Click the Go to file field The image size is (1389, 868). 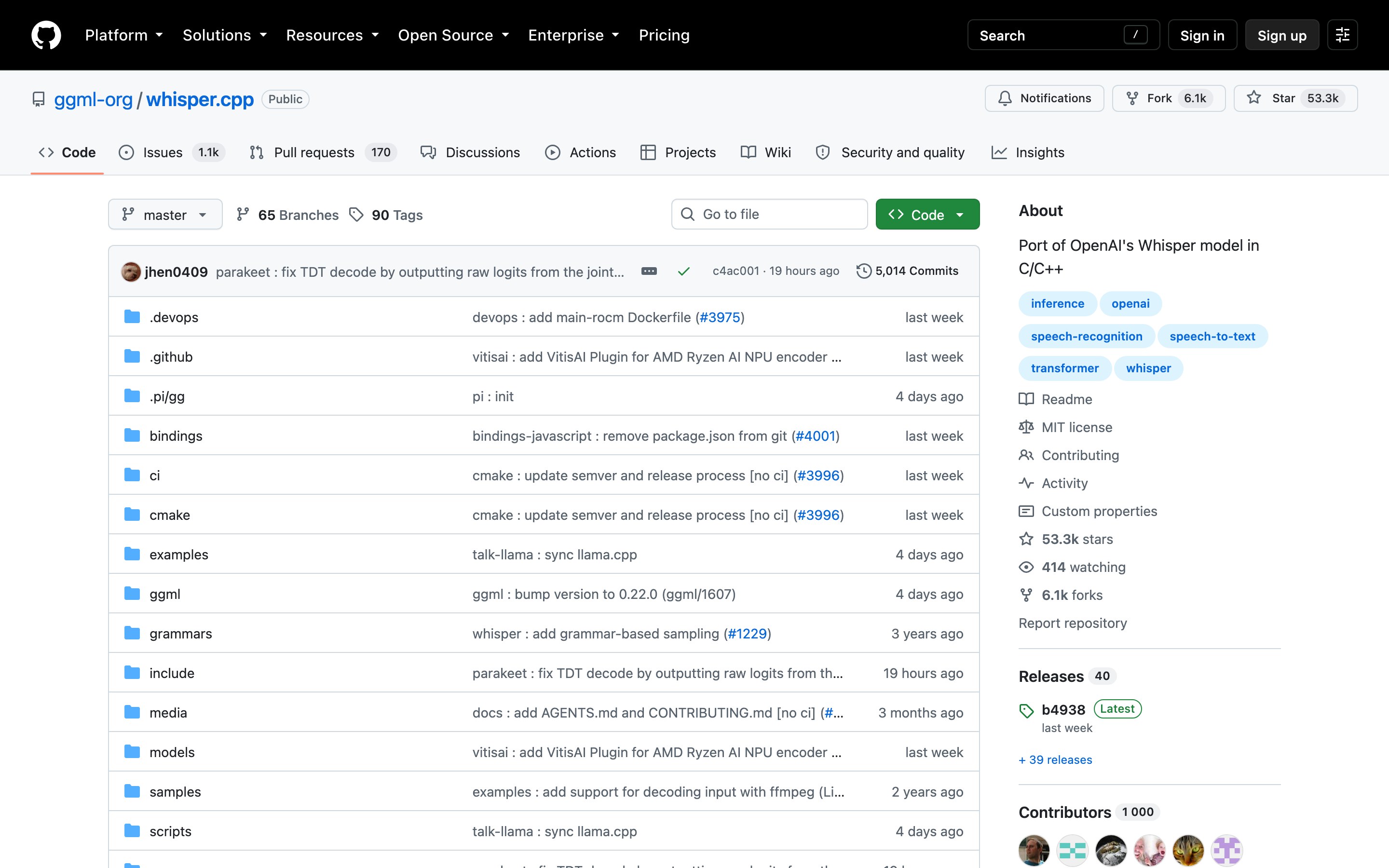click(x=769, y=214)
